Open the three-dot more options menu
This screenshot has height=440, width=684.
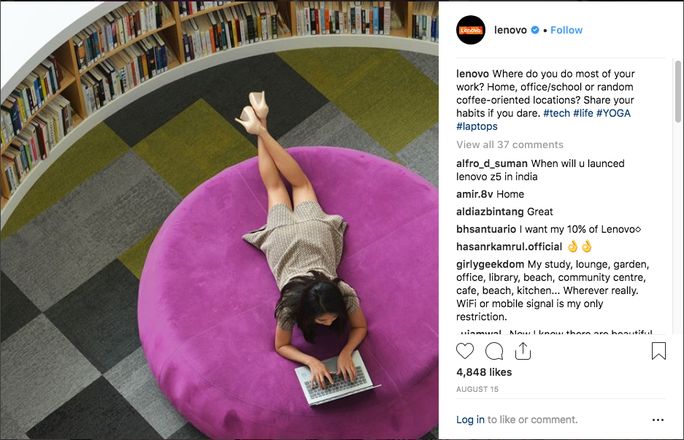658,420
